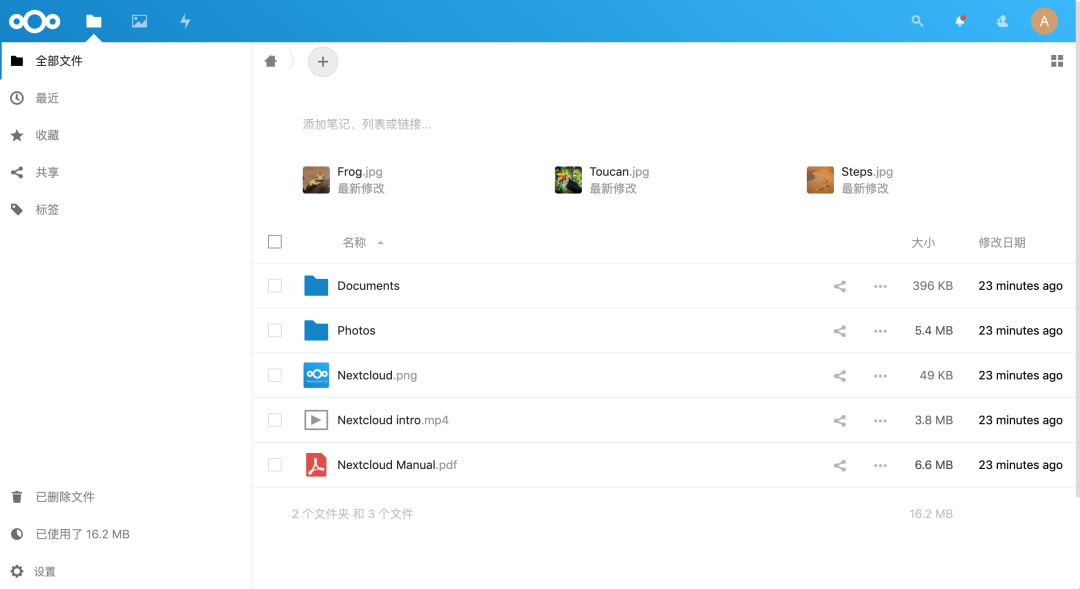The image size is (1080, 589).
Task: Share Nextcloud intro.mp4
Action: click(x=840, y=420)
